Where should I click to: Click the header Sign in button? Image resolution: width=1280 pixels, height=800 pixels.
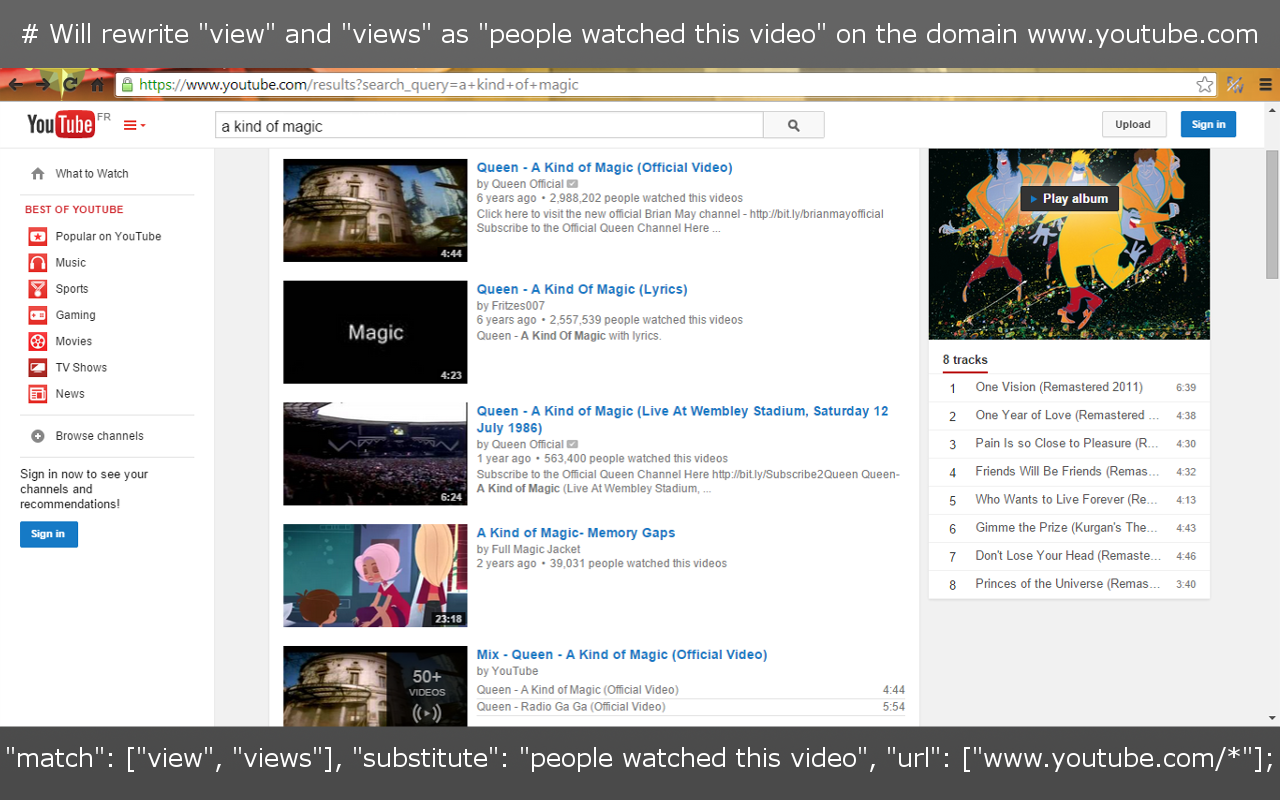[x=1208, y=125]
